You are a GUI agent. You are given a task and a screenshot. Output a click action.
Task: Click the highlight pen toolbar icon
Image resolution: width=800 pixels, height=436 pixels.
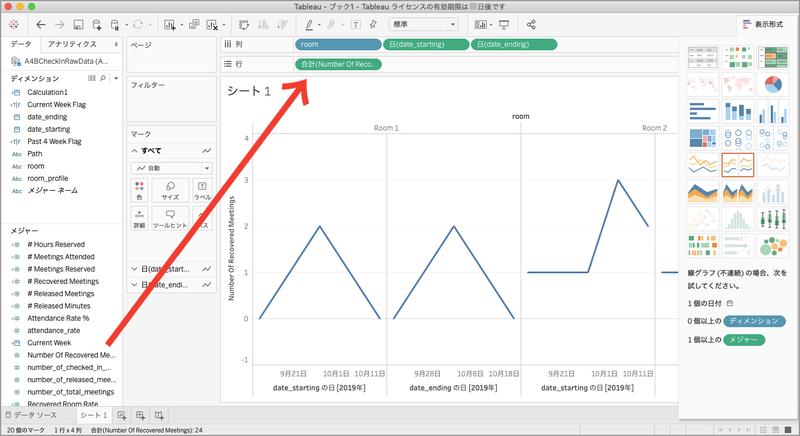point(309,24)
